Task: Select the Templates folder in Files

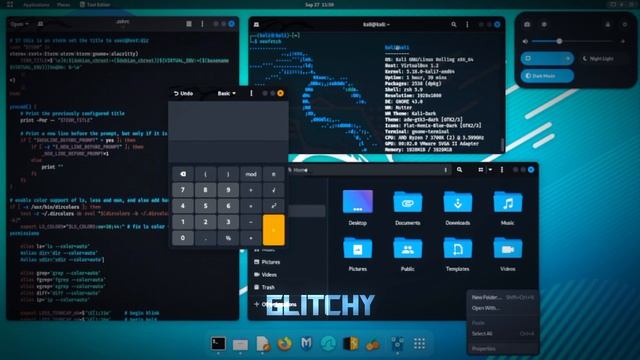Action: (458, 254)
